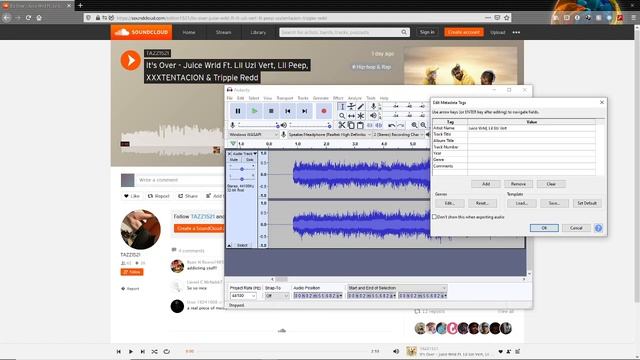Viewport: 640px width, 360px height.
Task: Select the Audacity Selection (I-beam) tool
Action: 342,107
